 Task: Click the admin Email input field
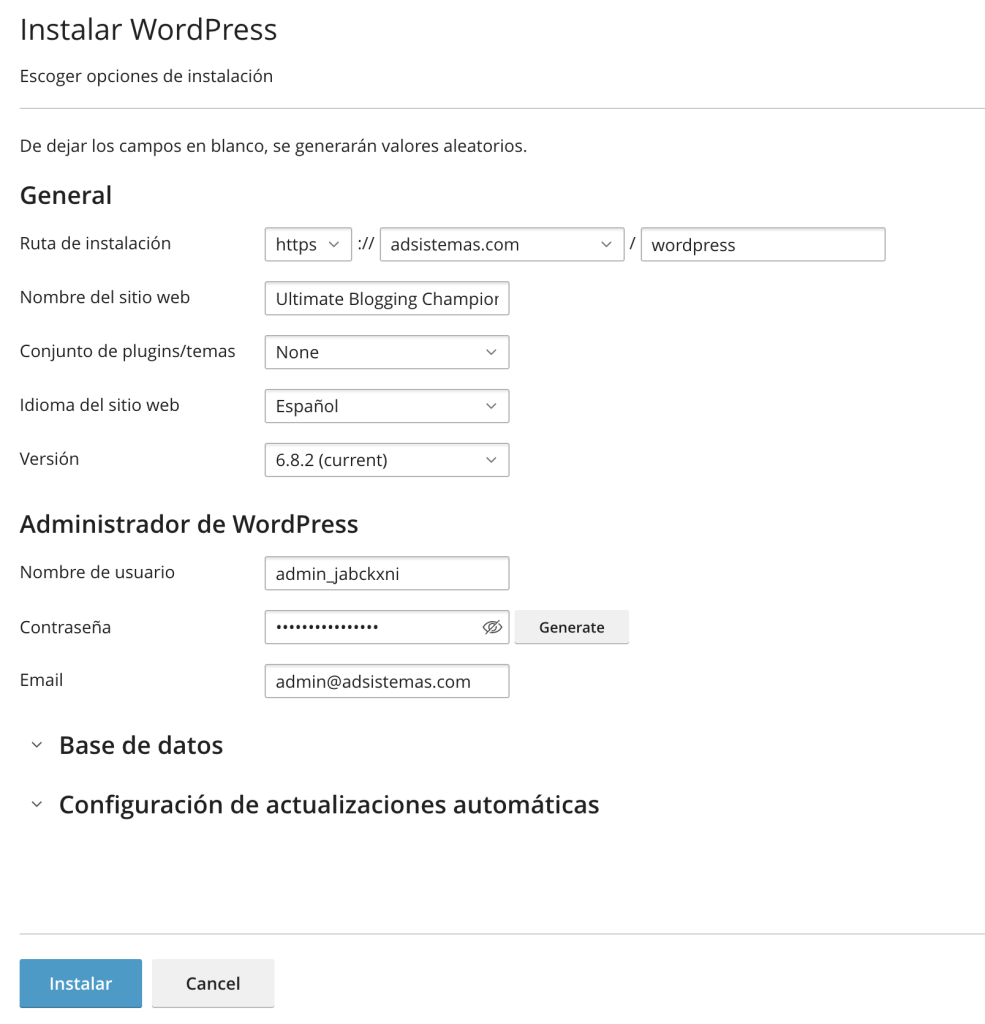point(387,681)
